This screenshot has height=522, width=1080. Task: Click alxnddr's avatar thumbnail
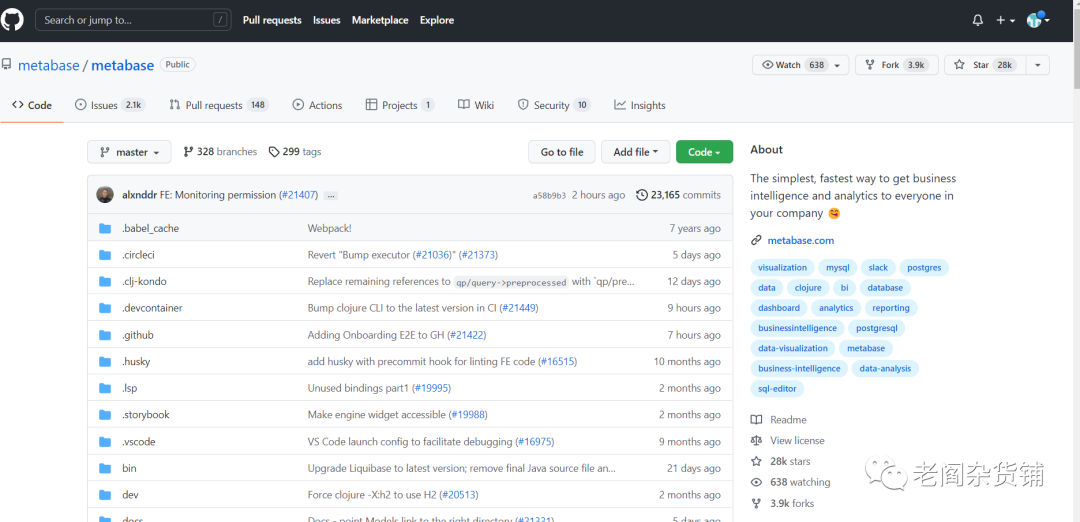105,195
